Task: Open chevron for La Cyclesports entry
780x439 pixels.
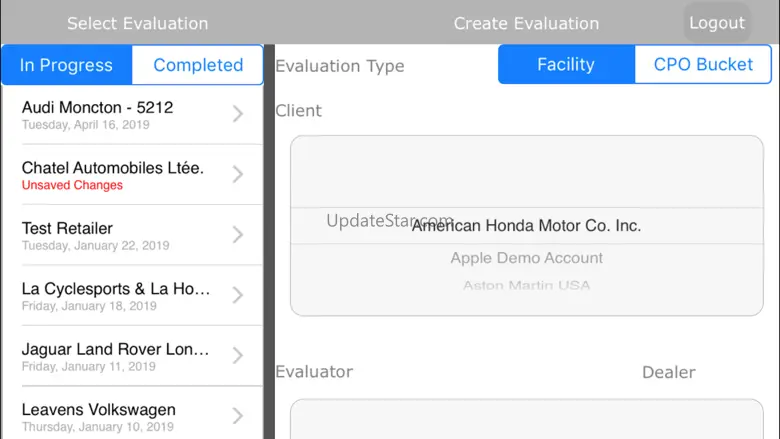Action: coord(238,295)
